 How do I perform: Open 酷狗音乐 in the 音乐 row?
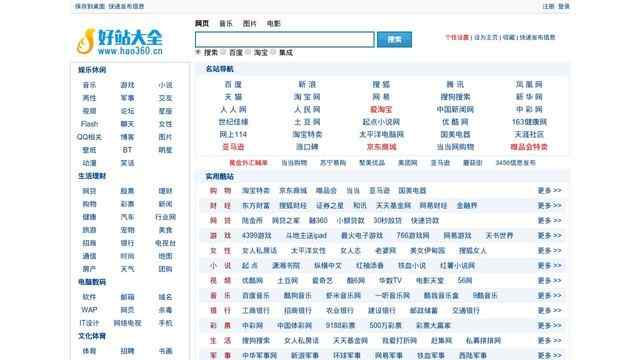298,296
